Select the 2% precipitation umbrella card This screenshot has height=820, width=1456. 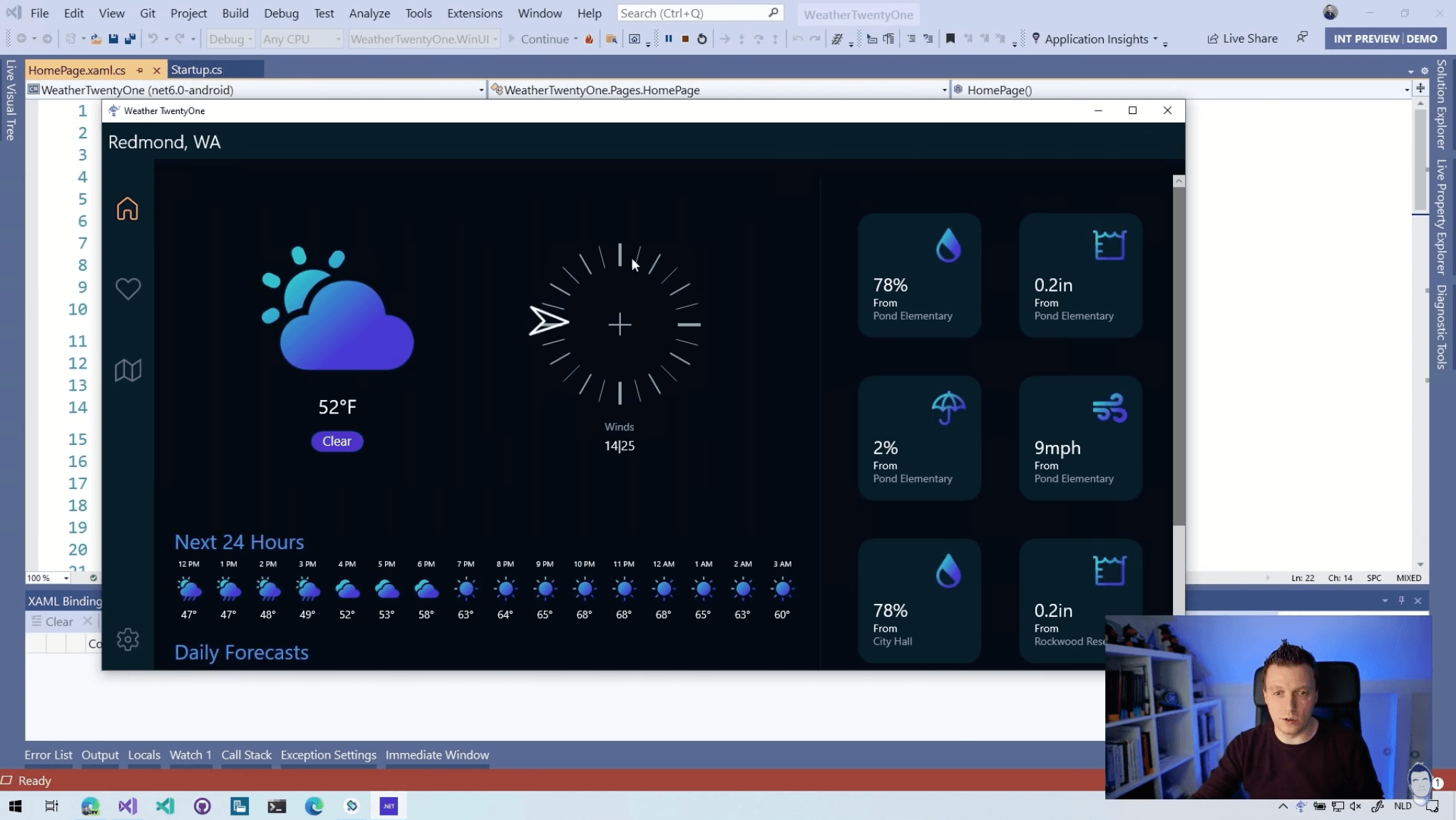click(919, 437)
